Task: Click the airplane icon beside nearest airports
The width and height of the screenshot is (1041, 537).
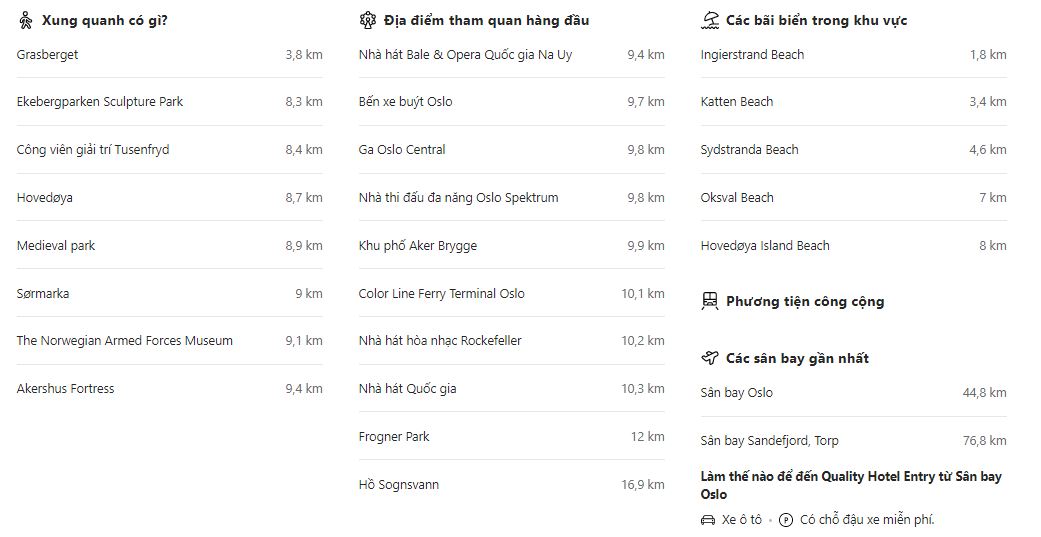Action: pyautogui.click(x=710, y=358)
